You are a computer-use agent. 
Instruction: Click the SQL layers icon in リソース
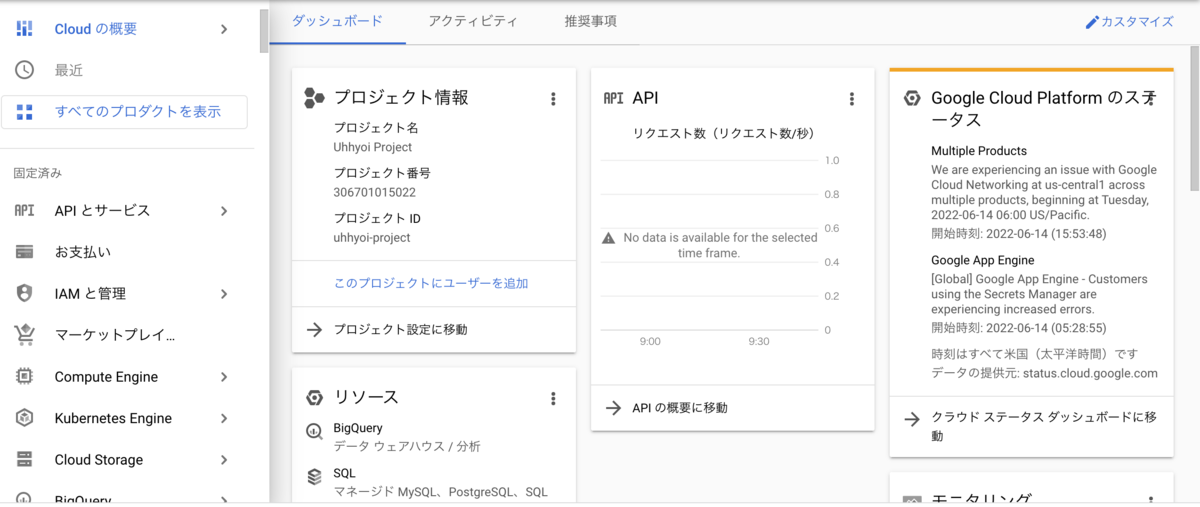314,478
